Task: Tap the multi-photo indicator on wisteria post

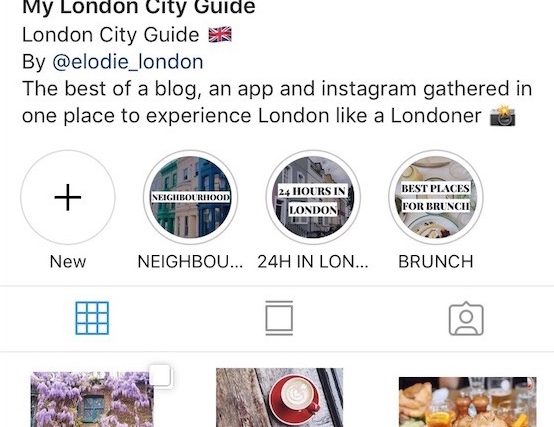Action: (x=160, y=375)
